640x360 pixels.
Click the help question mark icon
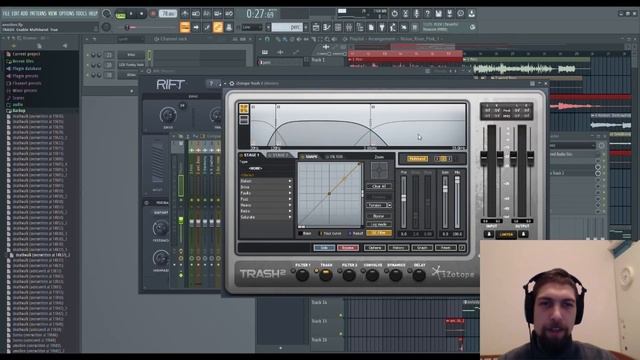coord(427,14)
